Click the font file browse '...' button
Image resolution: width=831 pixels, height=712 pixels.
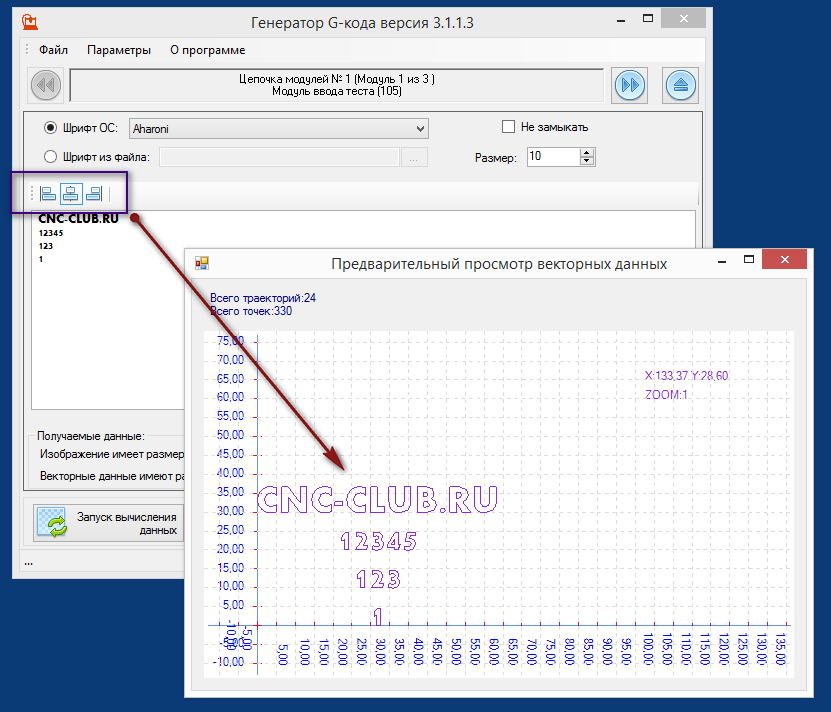414,157
